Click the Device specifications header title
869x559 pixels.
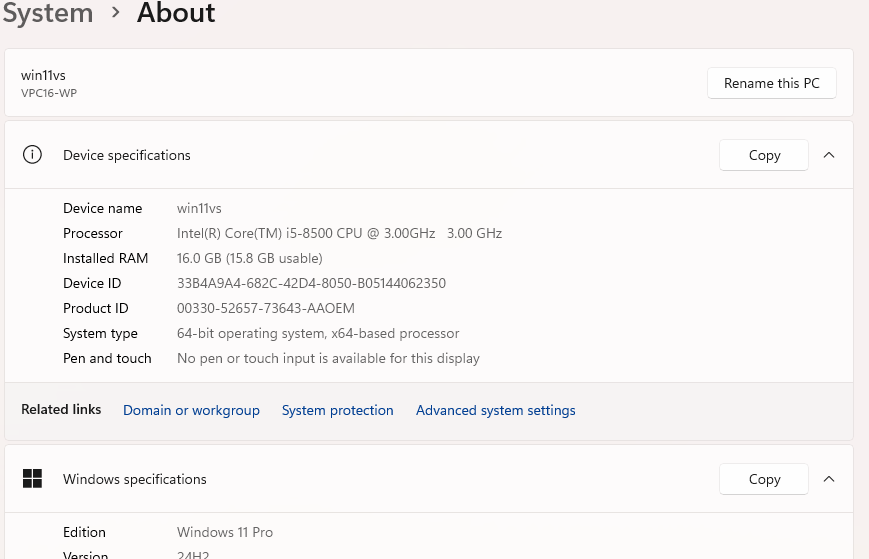pyautogui.click(x=126, y=155)
